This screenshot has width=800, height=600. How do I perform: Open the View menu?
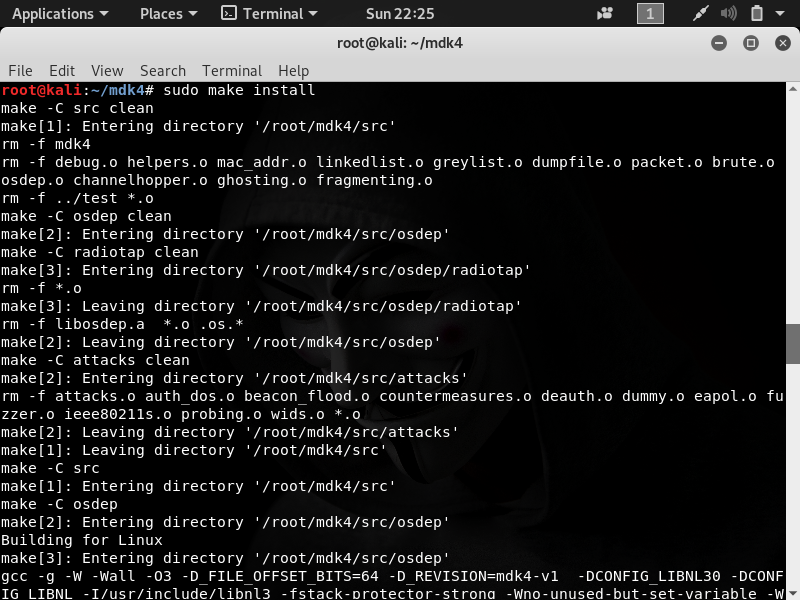click(x=107, y=70)
